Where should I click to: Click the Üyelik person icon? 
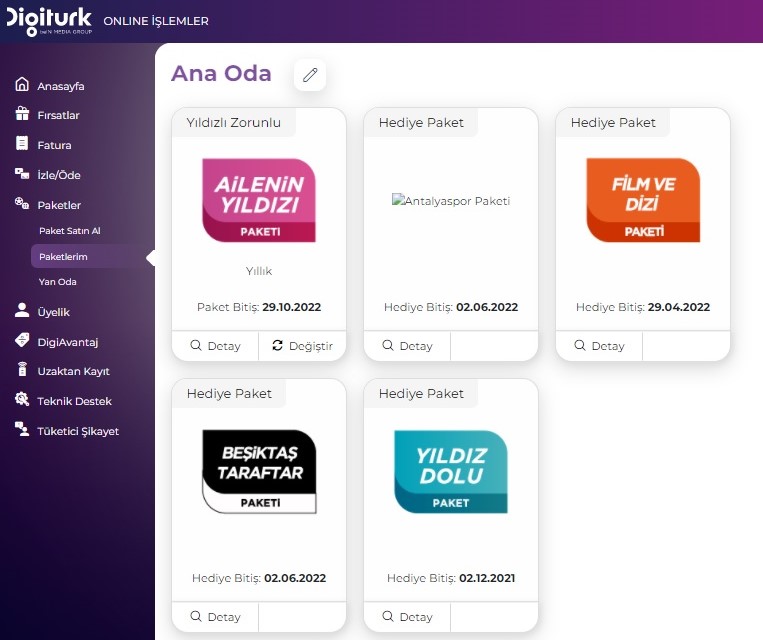(22, 310)
